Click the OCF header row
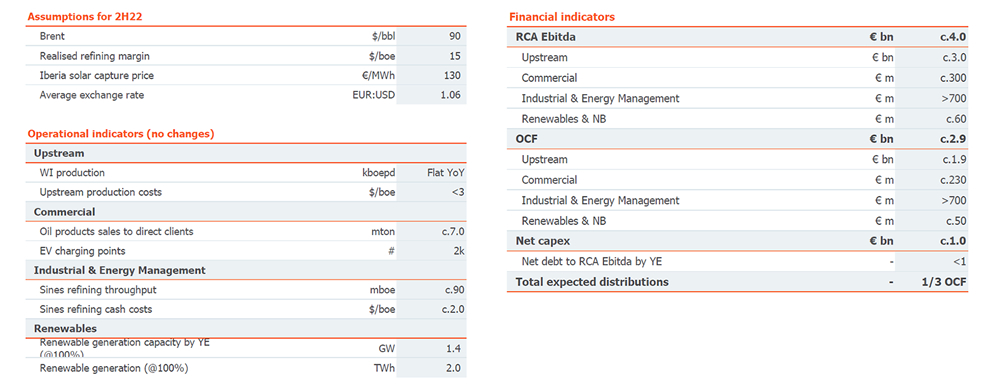The image size is (1000, 388). [737, 138]
